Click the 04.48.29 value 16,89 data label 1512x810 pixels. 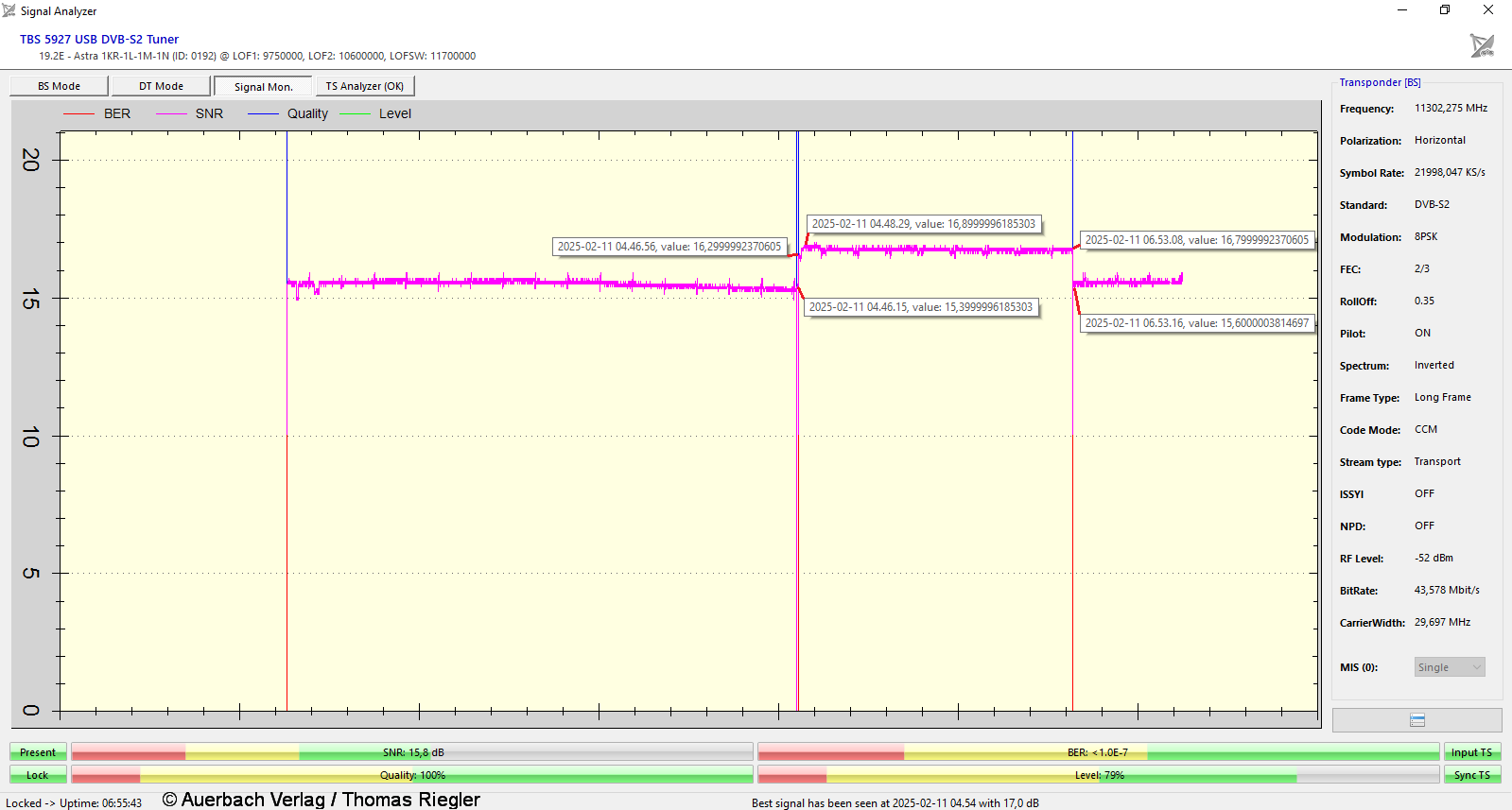(x=924, y=224)
